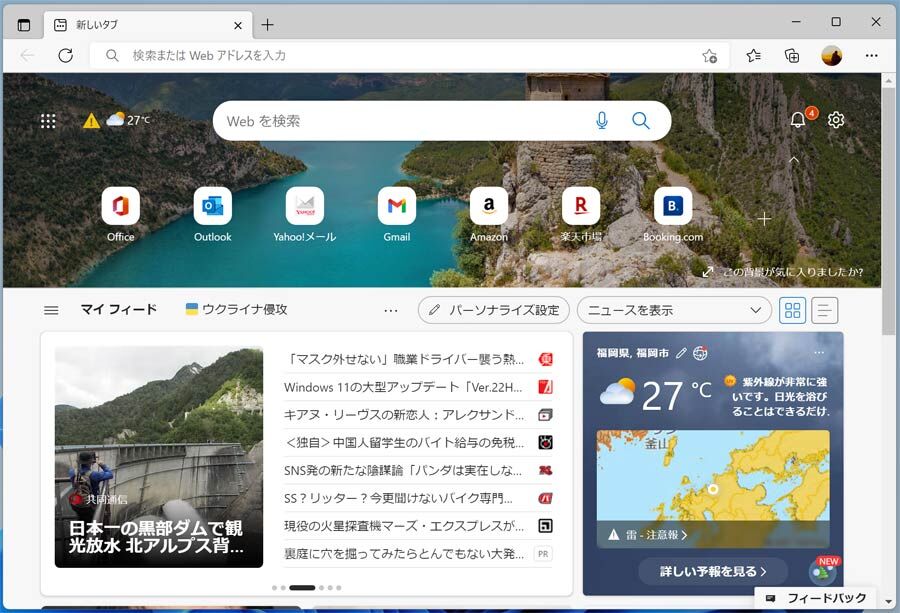Open the Collections icon
Screen dimensions: 900x613
[x=792, y=56]
